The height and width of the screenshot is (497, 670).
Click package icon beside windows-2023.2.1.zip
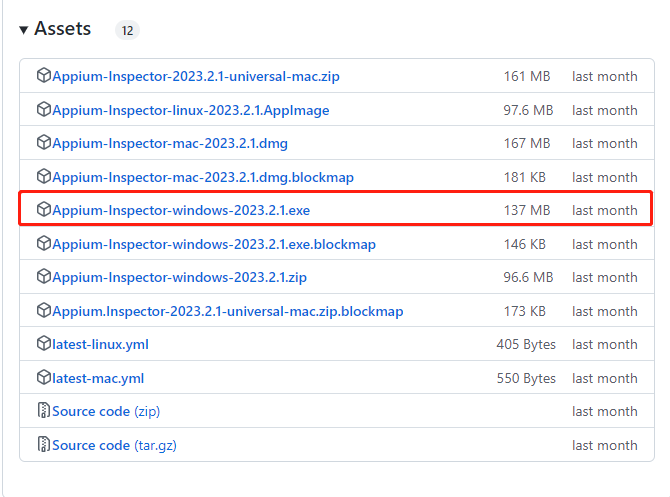44,276
